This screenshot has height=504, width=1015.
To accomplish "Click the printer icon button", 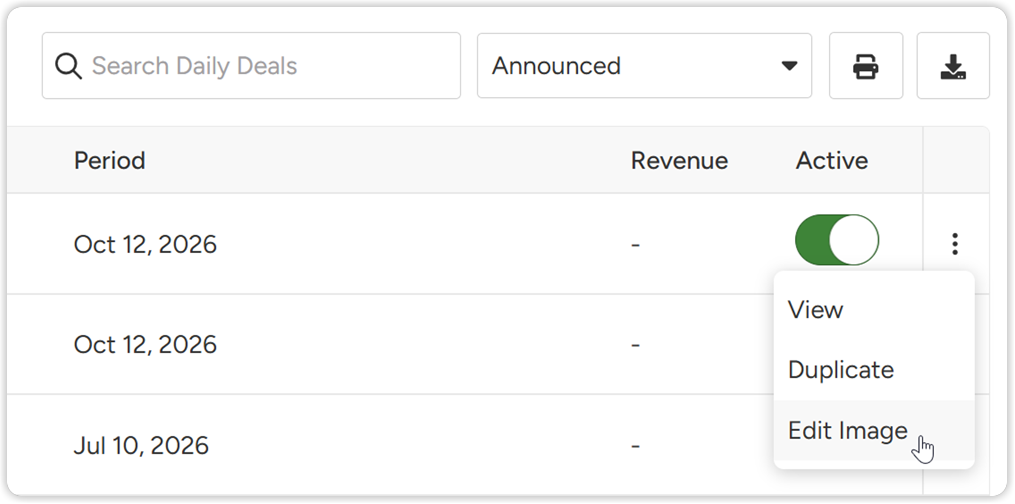I will (866, 66).
